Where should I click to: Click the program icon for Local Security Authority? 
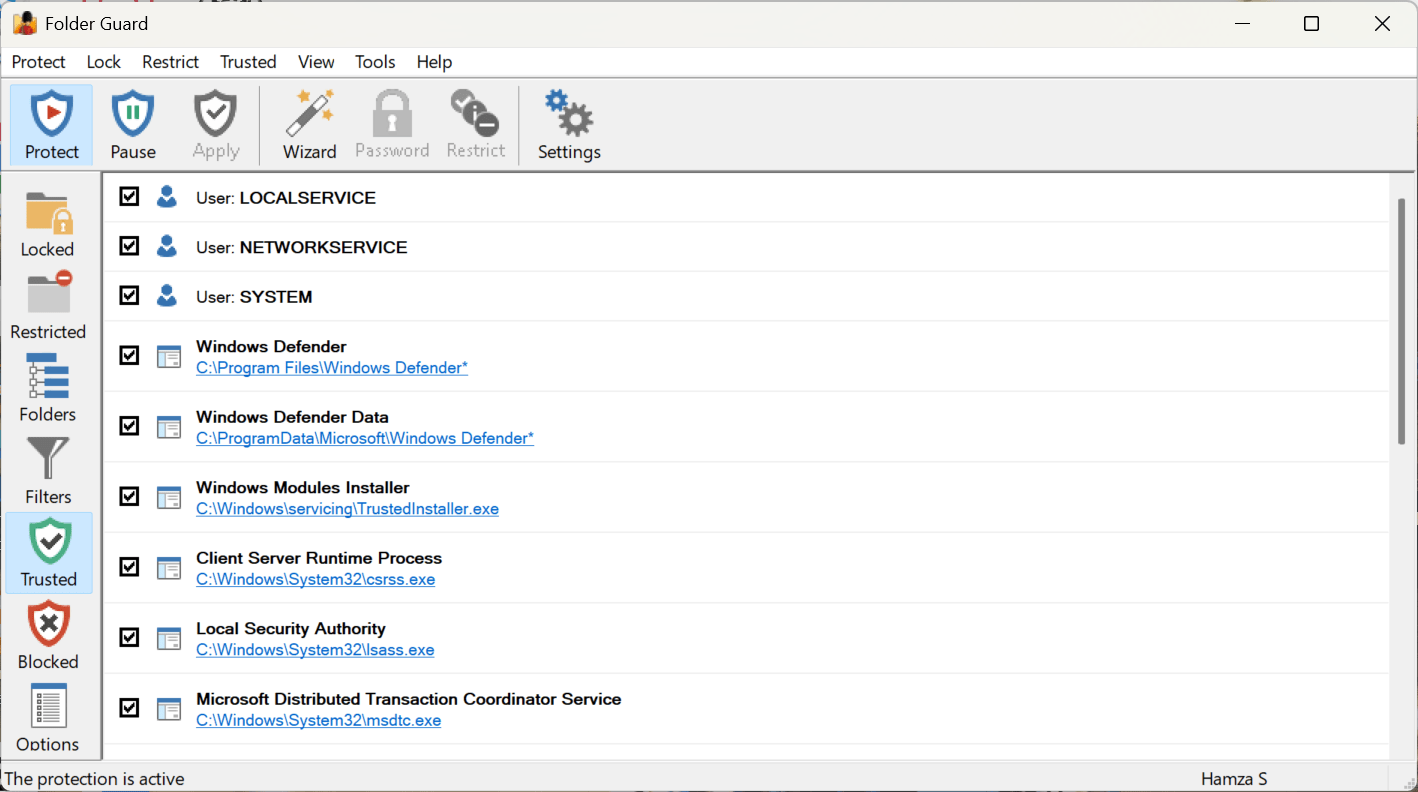tap(169, 638)
